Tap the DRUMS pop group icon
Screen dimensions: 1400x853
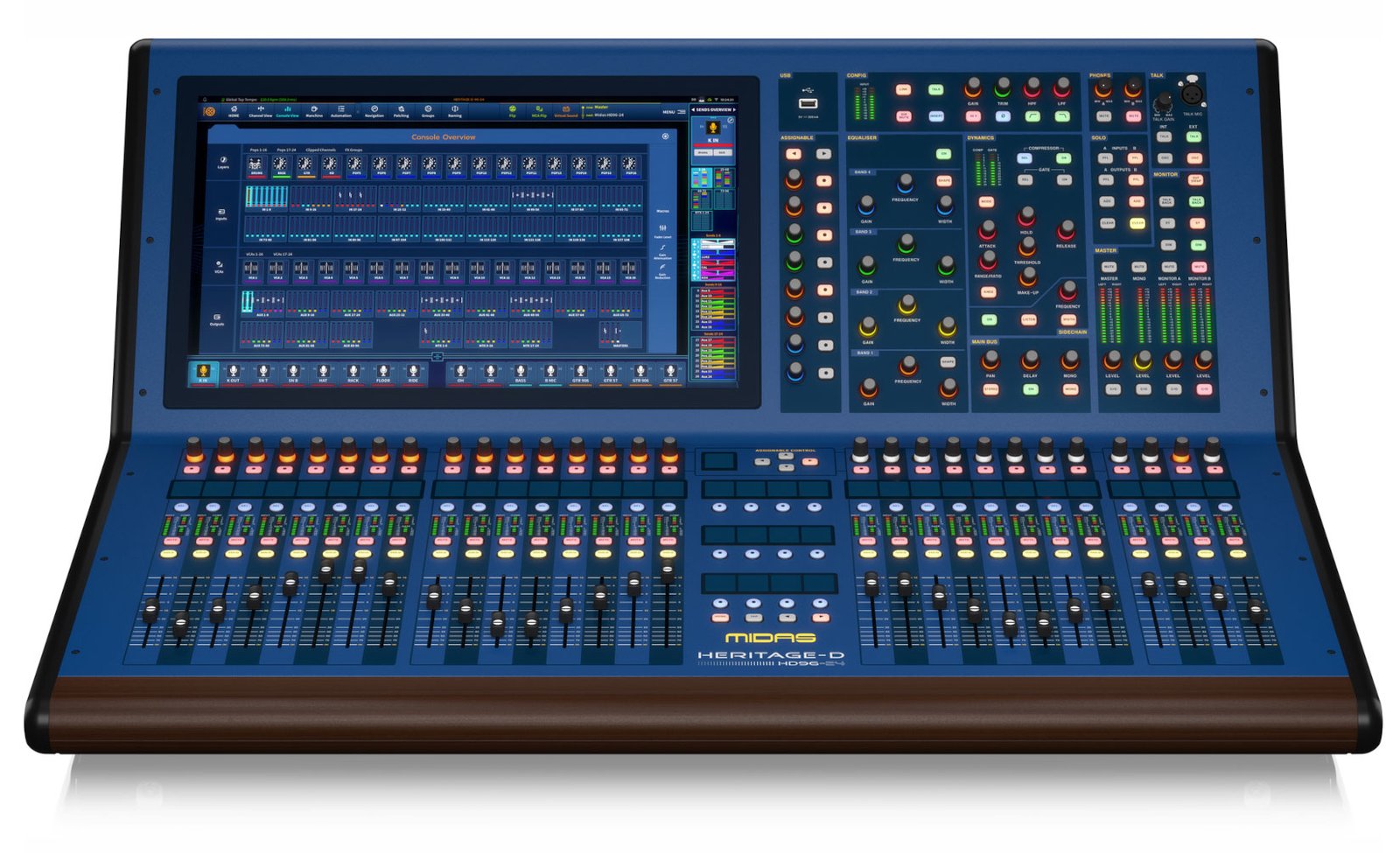(256, 165)
